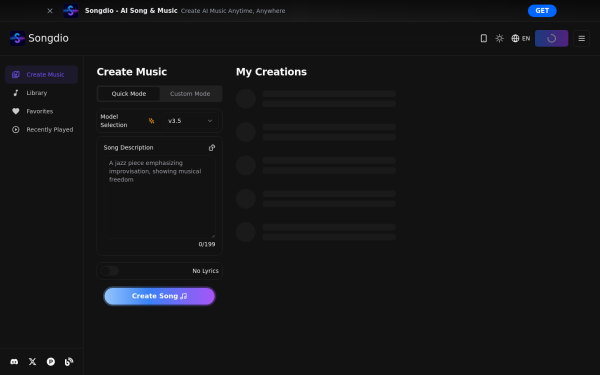Click the blue GET button in banner
600x375 pixels.
point(542,11)
